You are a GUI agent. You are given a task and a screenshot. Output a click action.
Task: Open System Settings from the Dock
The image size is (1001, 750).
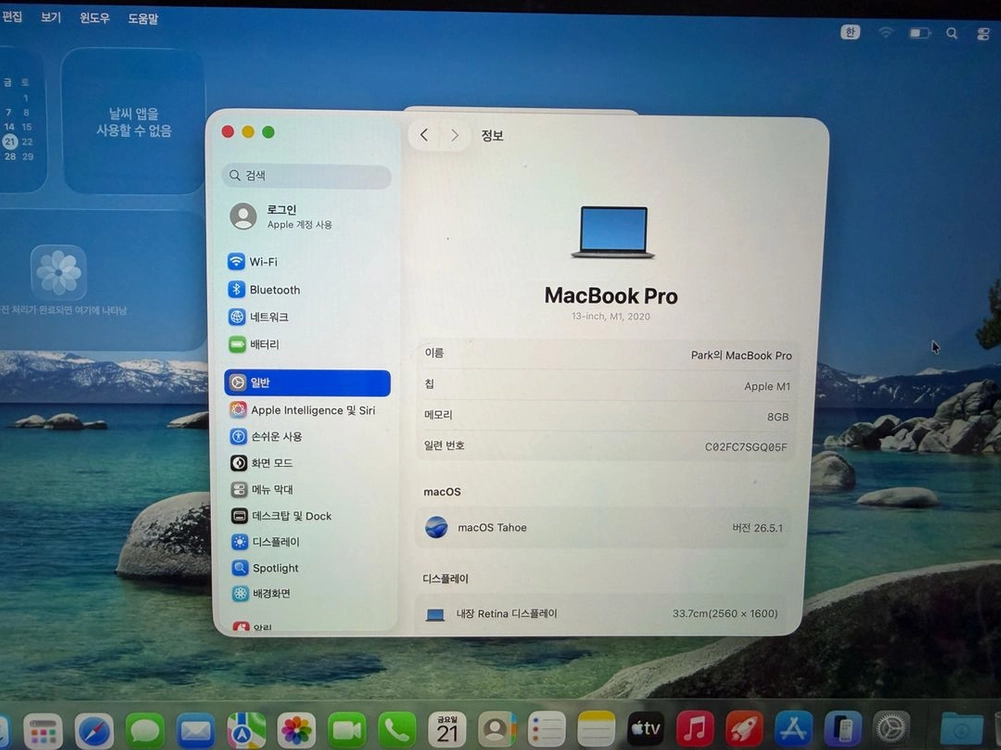coord(892,728)
